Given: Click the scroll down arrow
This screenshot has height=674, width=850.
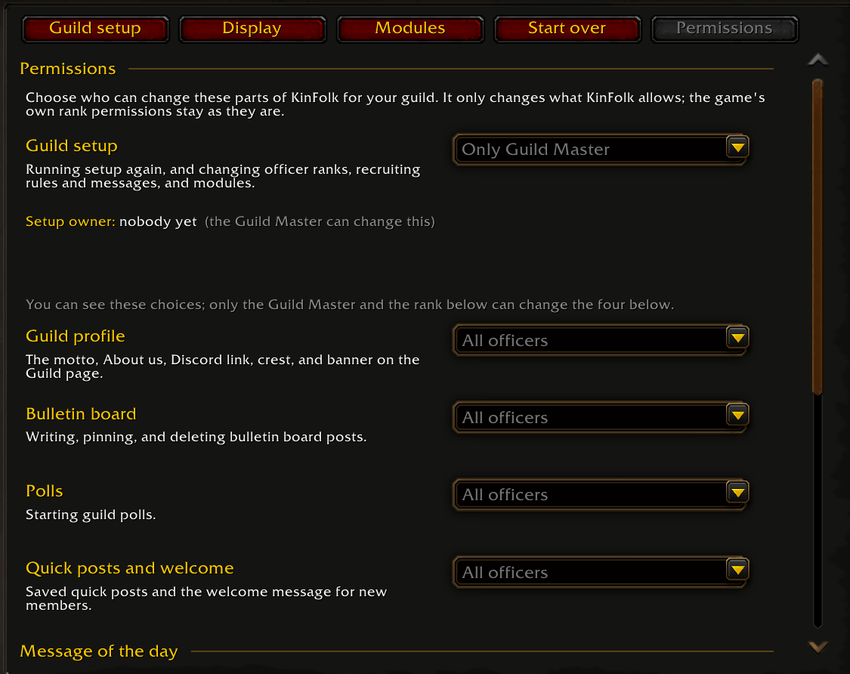Looking at the screenshot, I should point(817,646).
